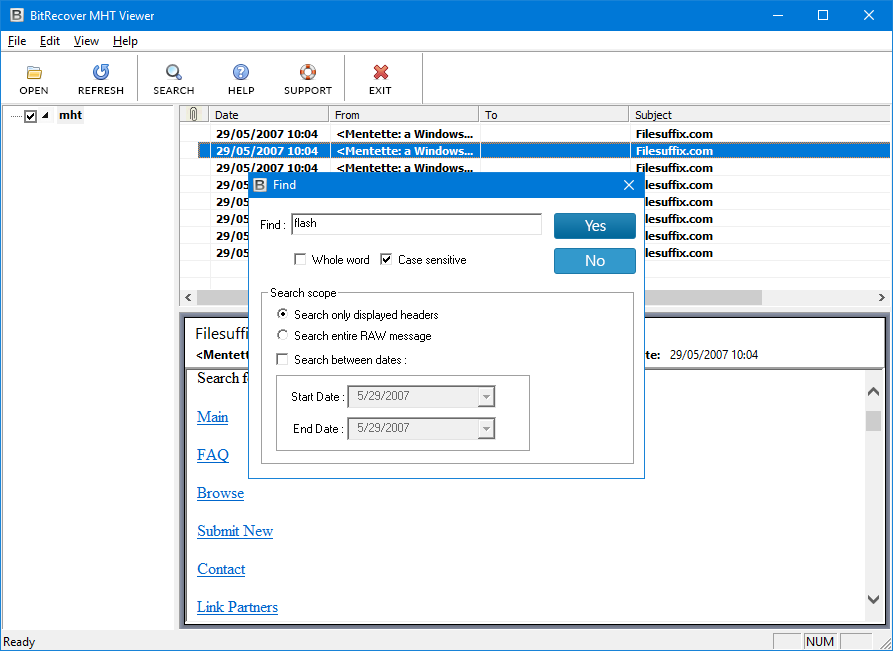This screenshot has width=893, height=651.
Task: Sort by the To column header
Action: point(554,114)
